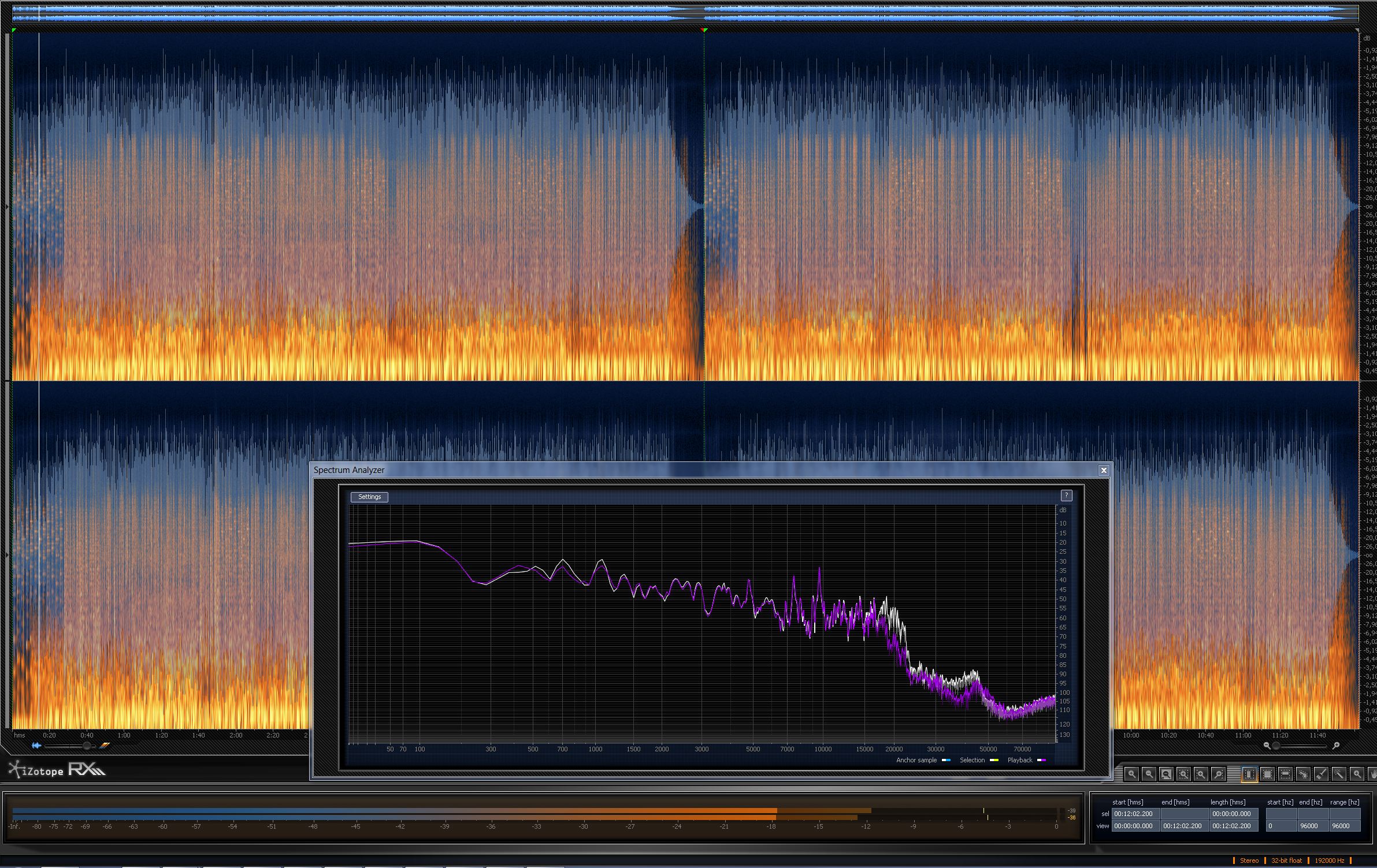Select the brush selection tool
This screenshot has height=868, width=1377.
(x=1321, y=774)
